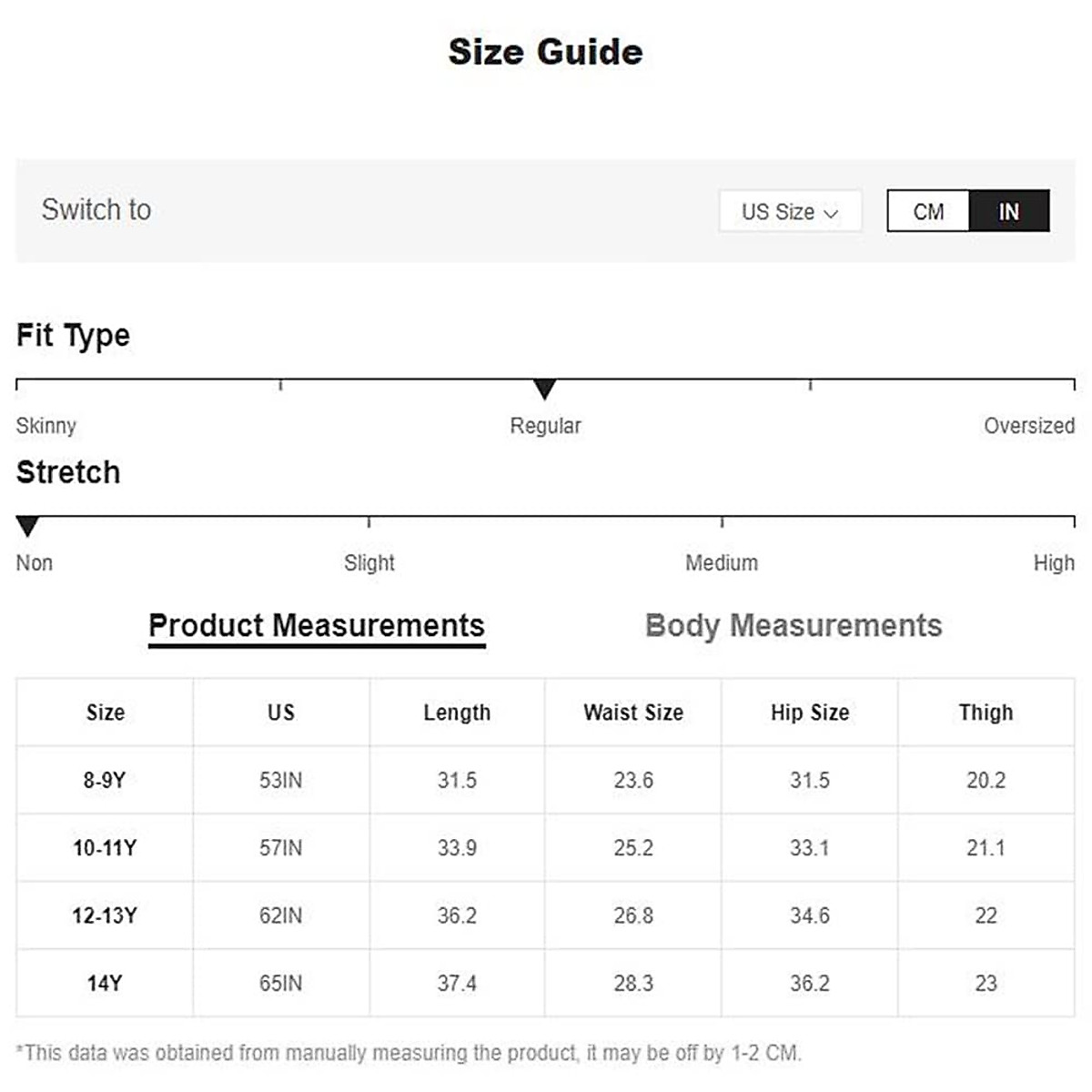Viewport: 1092px width, 1092px height.
Task: Select the 12-13Y size row label
Action: 105,915
